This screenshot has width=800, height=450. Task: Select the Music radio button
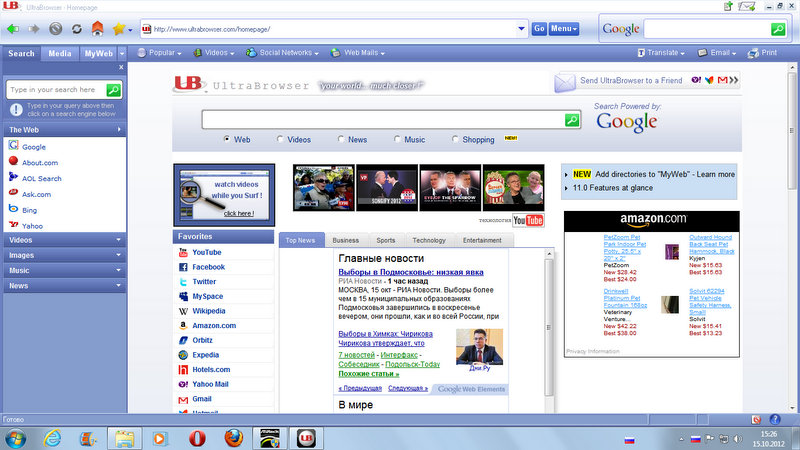(x=397, y=139)
